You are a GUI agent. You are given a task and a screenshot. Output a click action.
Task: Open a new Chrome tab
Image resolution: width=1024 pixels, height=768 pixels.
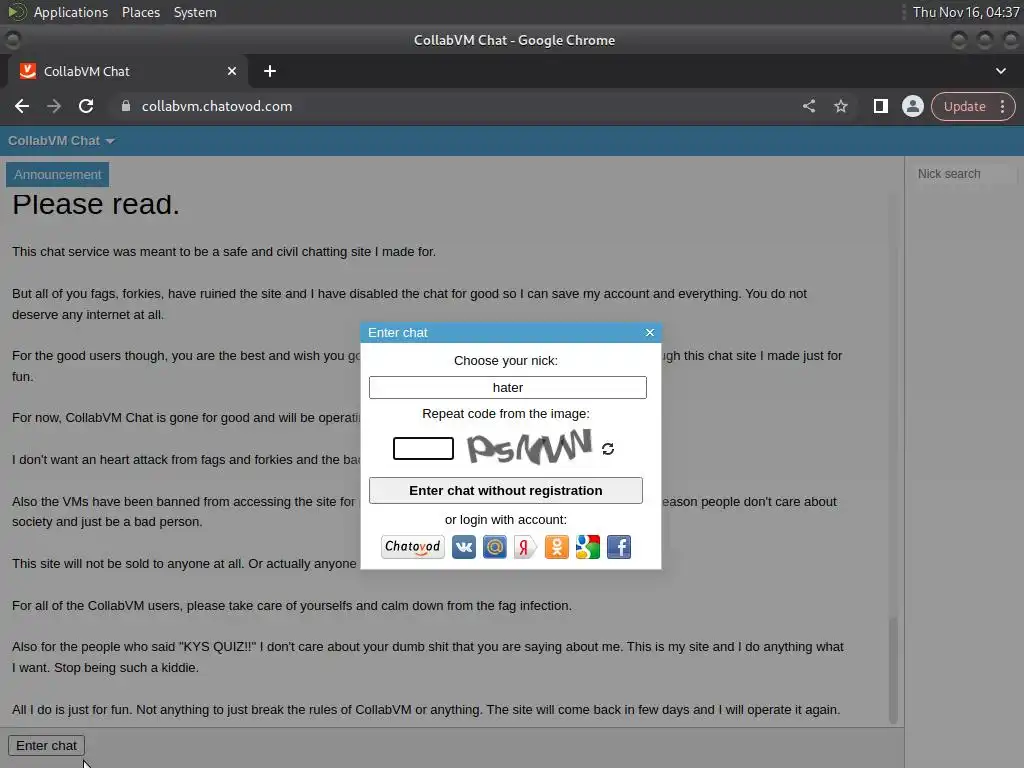[270, 71]
